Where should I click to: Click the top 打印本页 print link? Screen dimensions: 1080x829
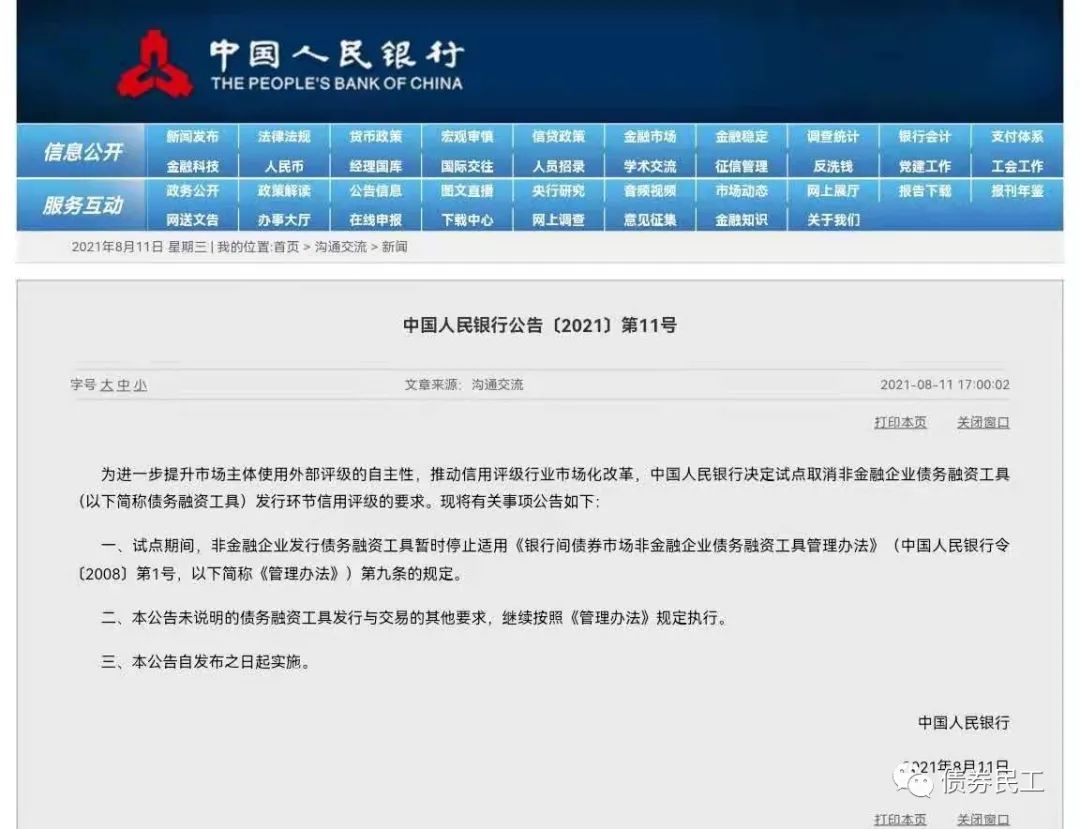click(900, 423)
